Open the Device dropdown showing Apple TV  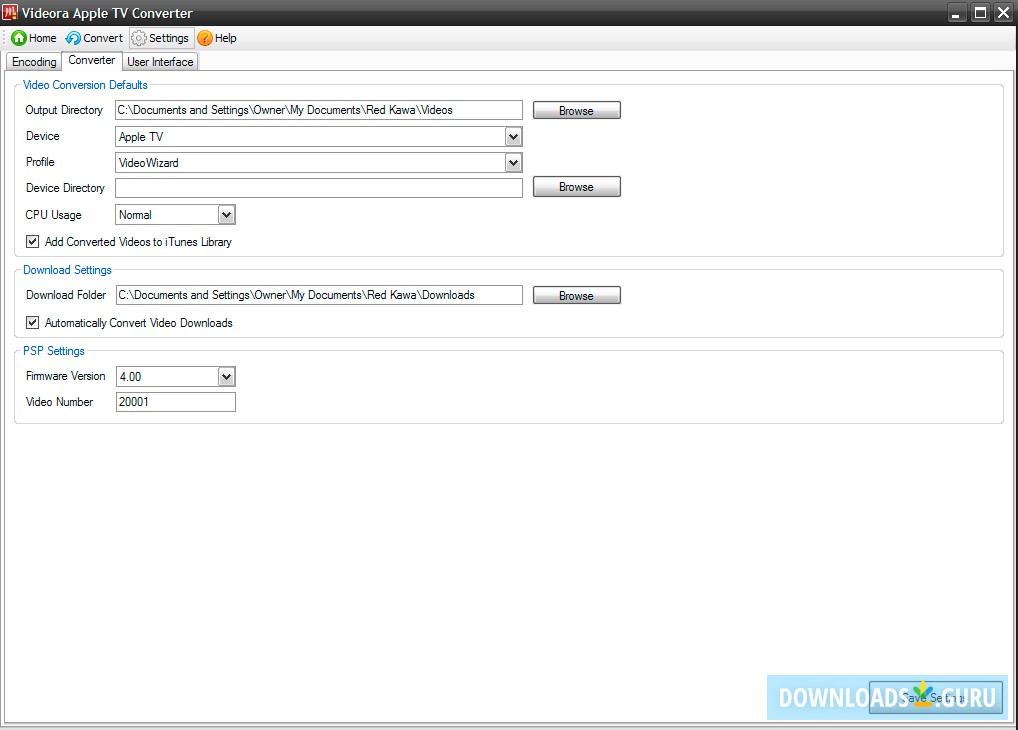(514, 136)
